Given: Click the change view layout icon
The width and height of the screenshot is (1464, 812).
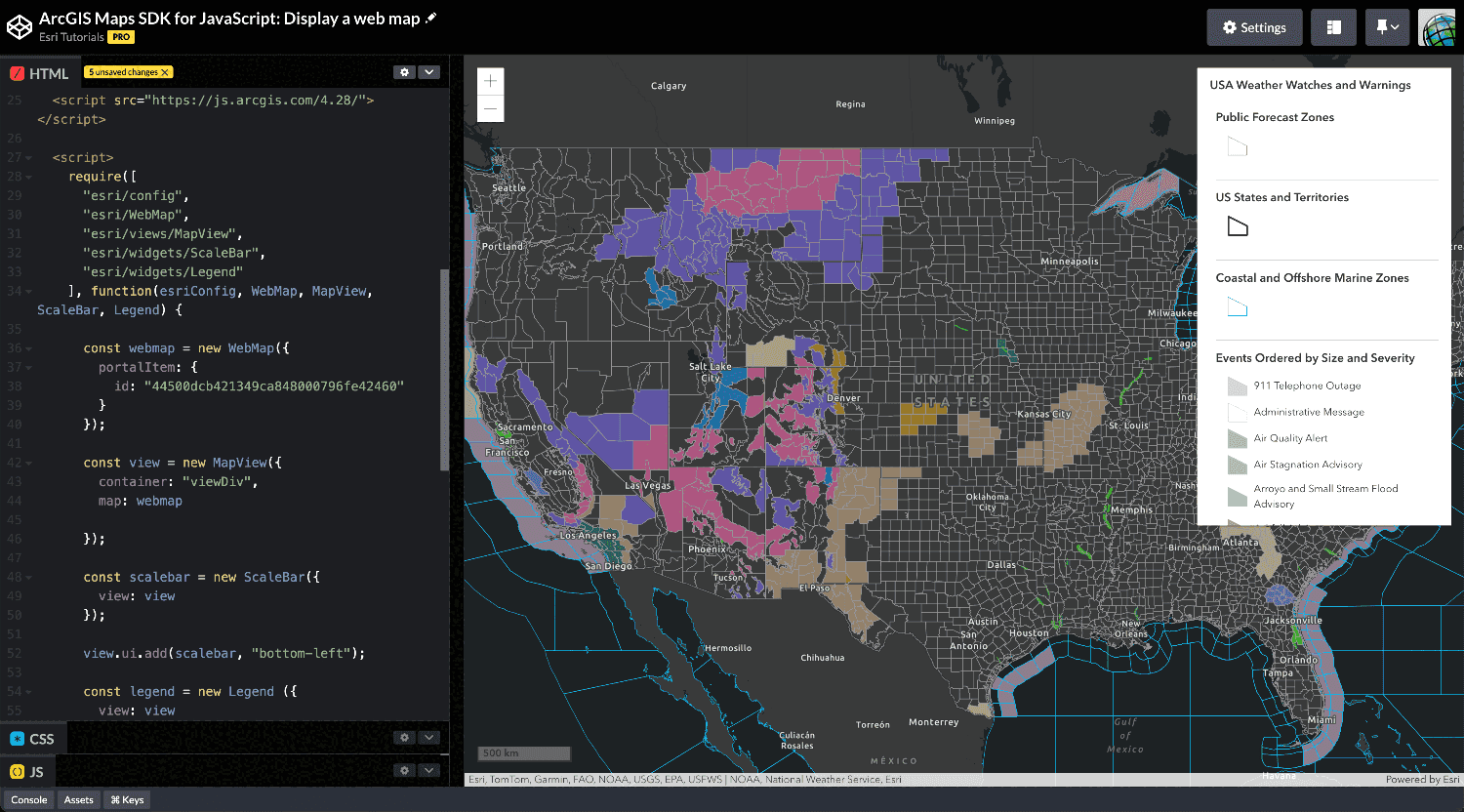Looking at the screenshot, I should [x=1333, y=26].
